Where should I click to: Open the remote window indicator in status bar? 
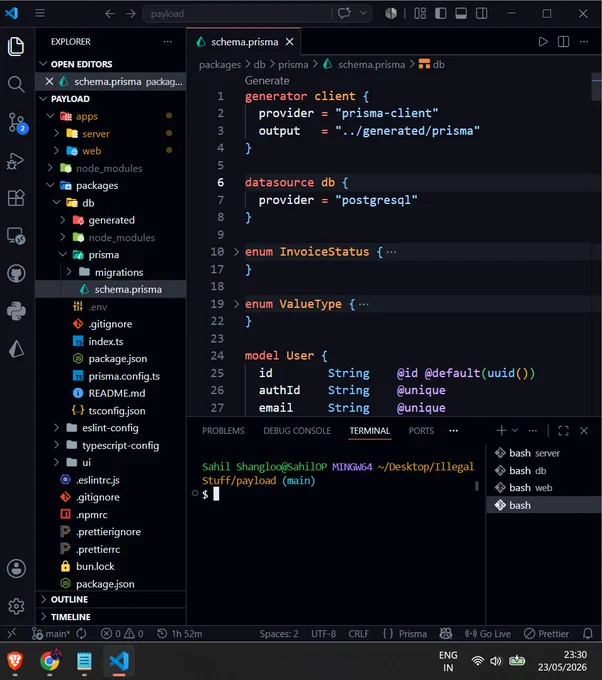[x=12, y=634]
